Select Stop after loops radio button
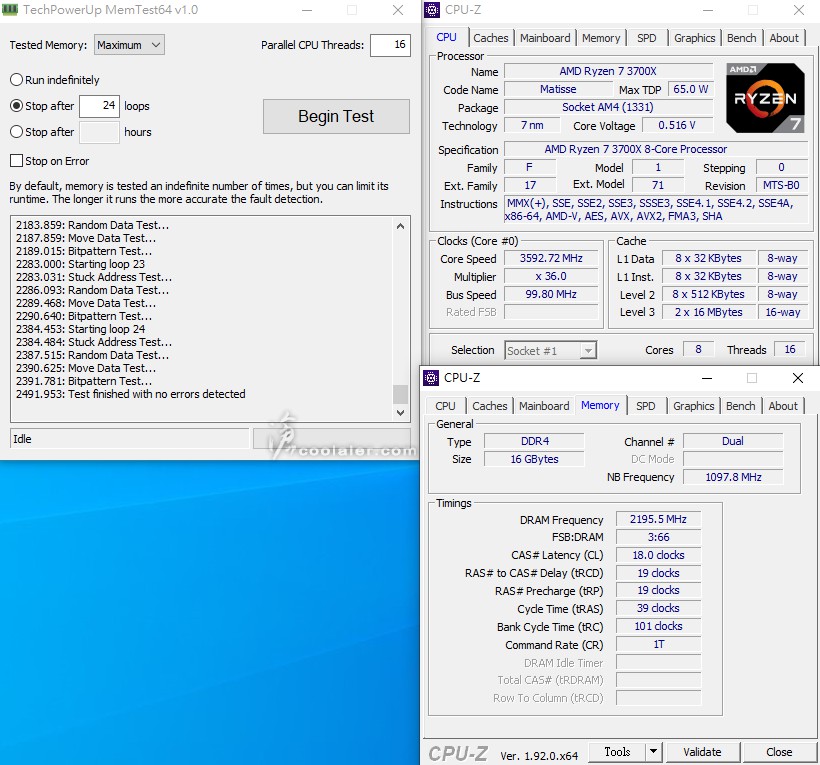Image resolution: width=820 pixels, height=765 pixels. [17, 106]
